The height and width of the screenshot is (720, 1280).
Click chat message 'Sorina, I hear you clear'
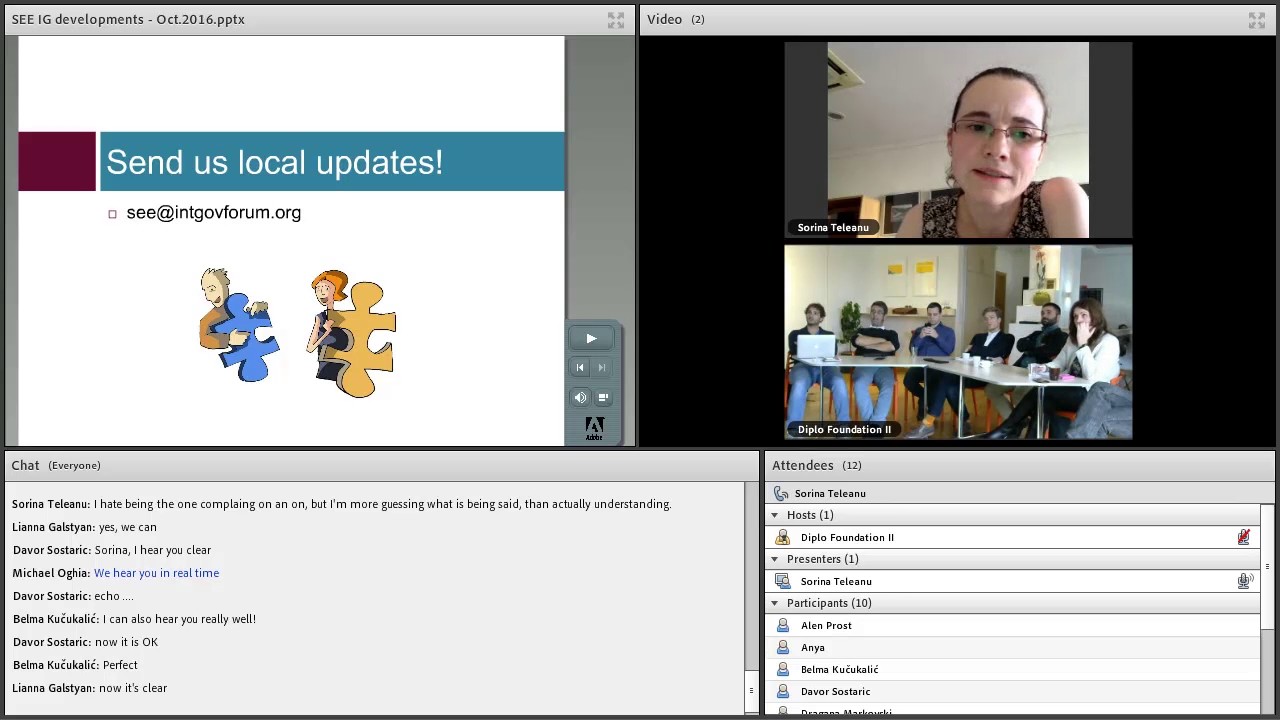153,550
